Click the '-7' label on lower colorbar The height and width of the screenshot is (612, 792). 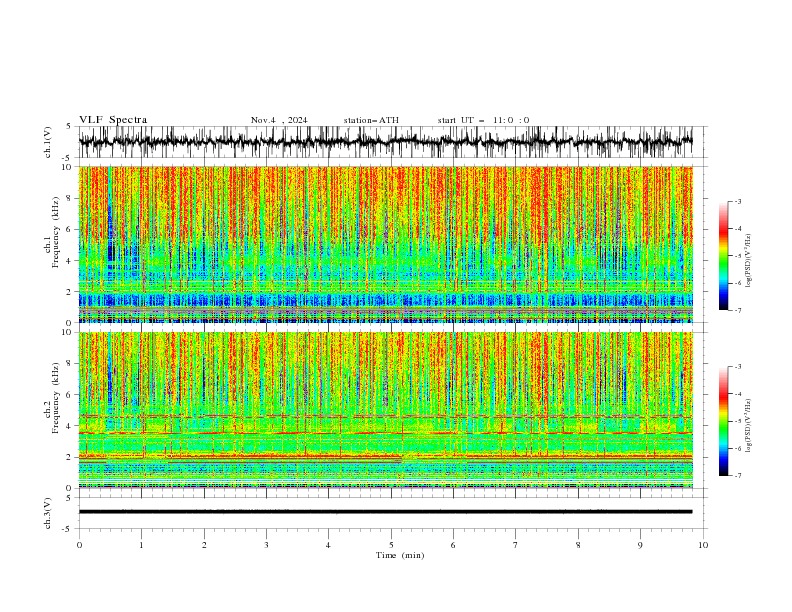coord(738,476)
